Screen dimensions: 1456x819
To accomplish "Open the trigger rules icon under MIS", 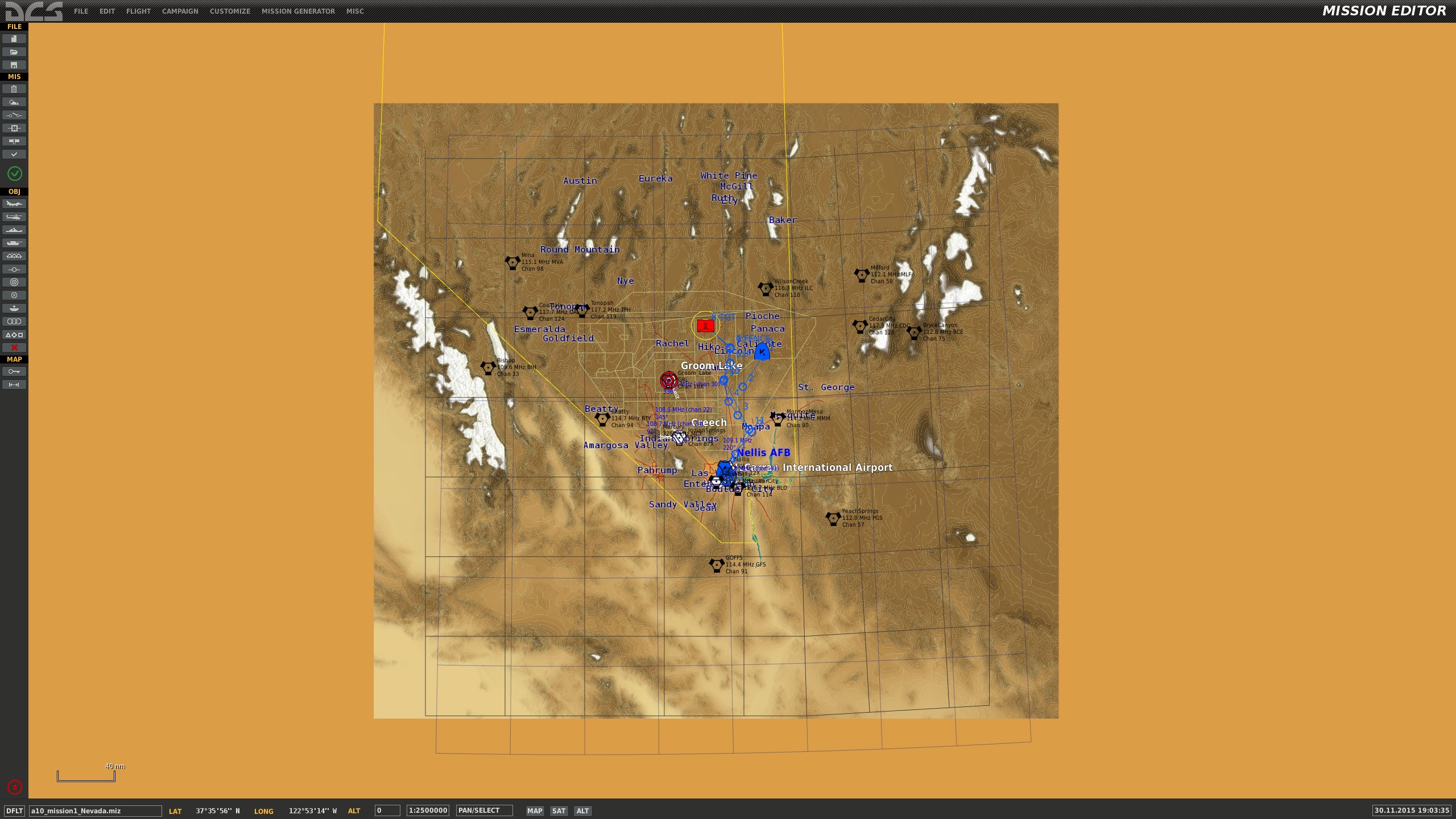I will (x=14, y=115).
